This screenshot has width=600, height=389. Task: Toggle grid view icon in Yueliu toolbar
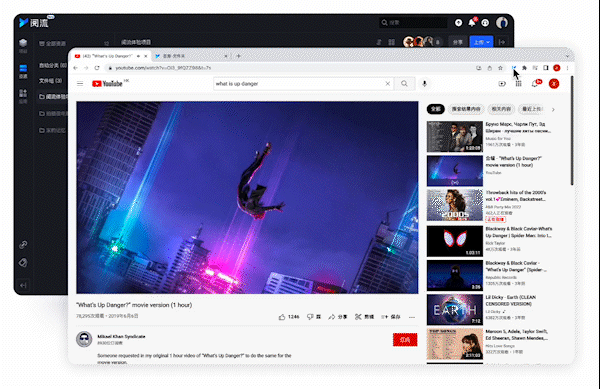point(391,42)
